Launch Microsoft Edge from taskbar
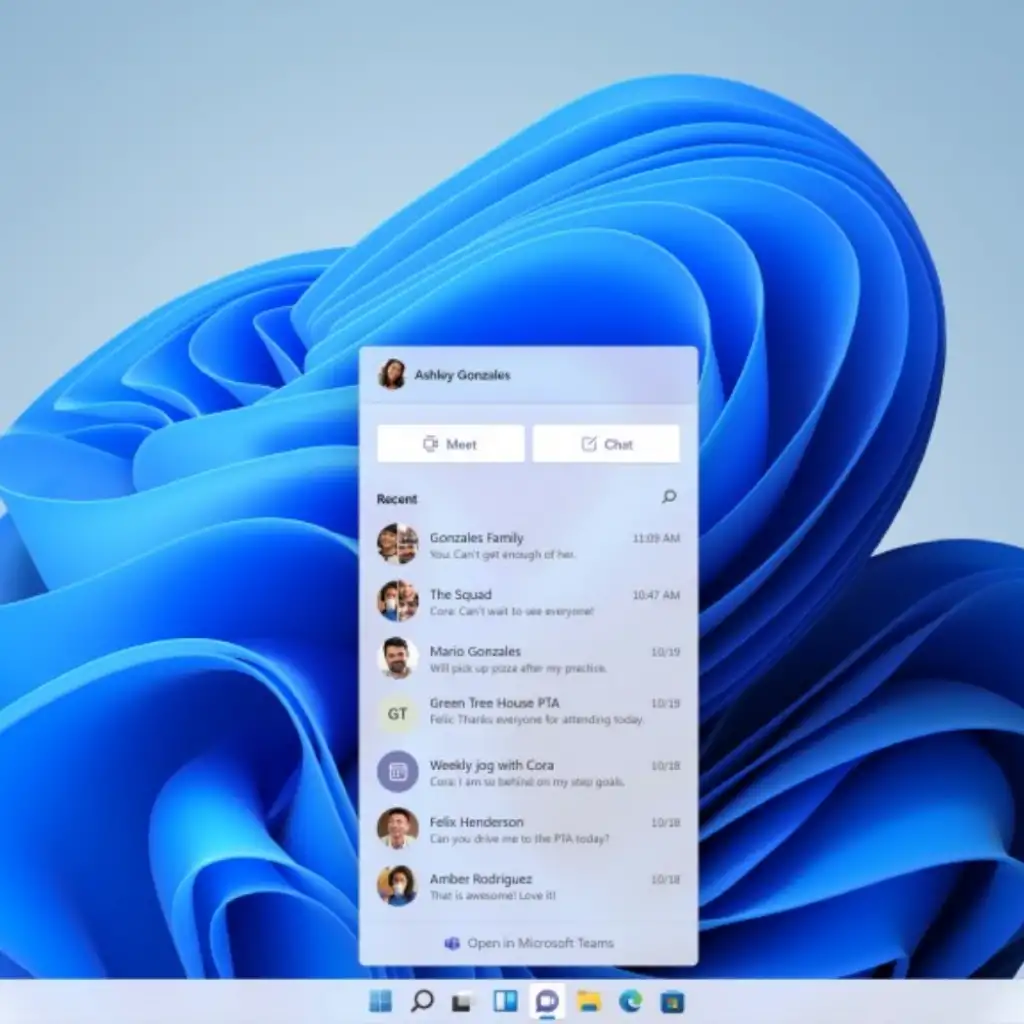 [630, 1001]
